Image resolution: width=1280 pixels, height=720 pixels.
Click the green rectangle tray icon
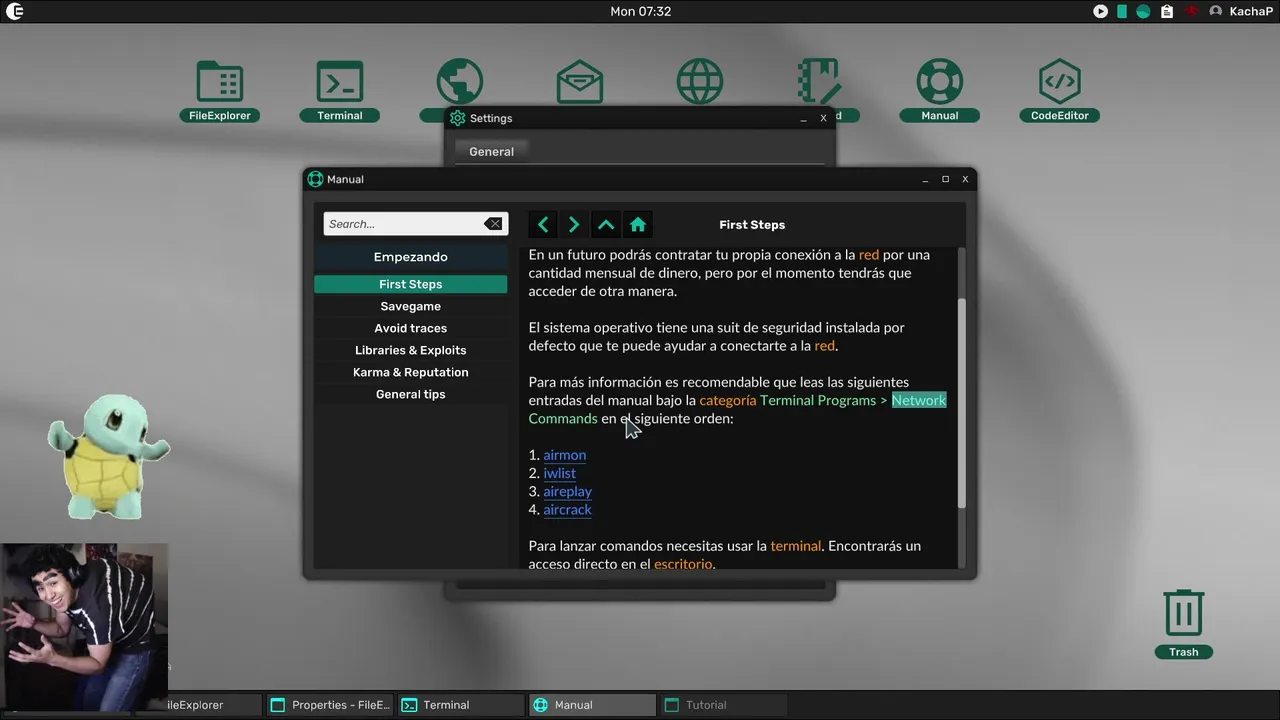1122,11
